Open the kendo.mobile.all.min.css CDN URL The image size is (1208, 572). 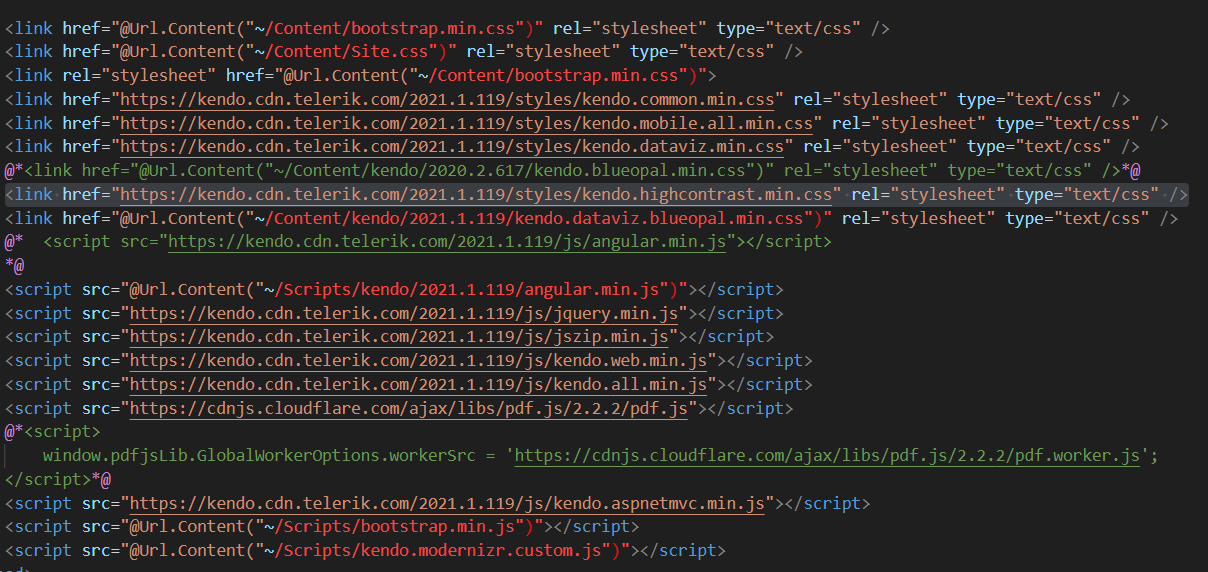point(467,123)
